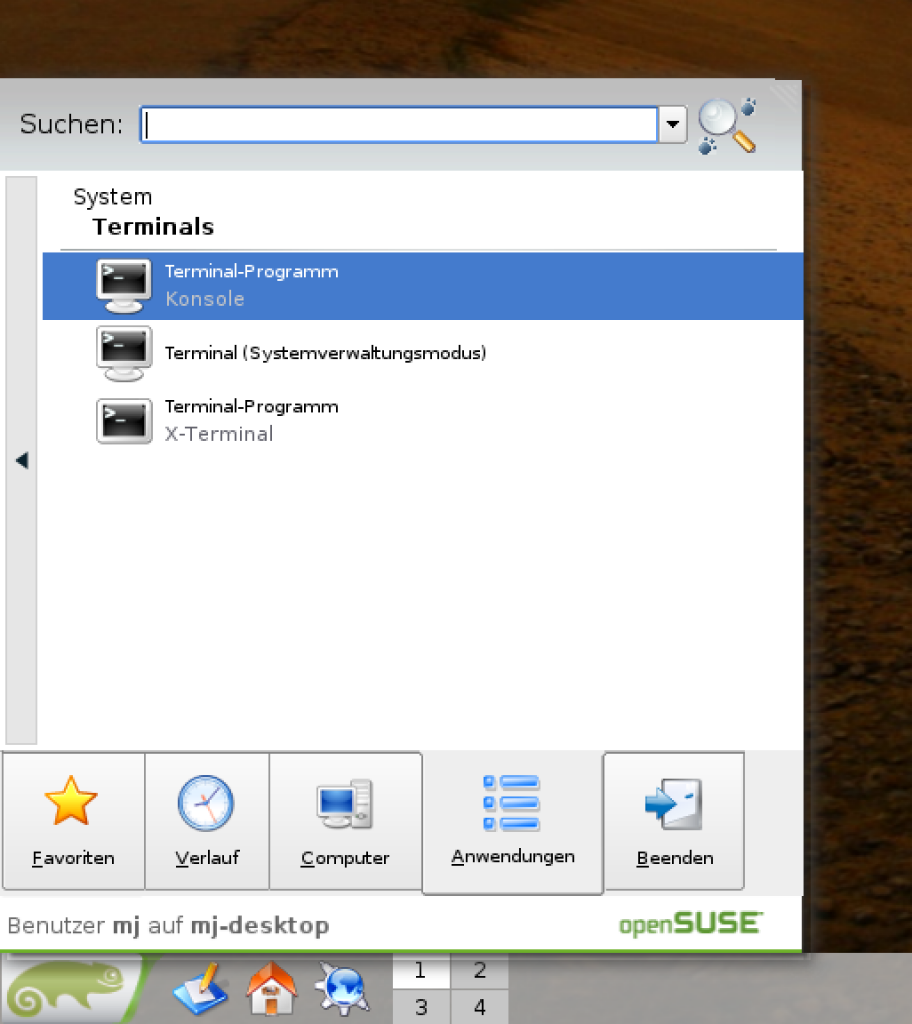Open Terminal (Systemverwaltungsmodus) entry
Image resolution: width=912 pixels, height=1024 pixels.
tap(423, 353)
